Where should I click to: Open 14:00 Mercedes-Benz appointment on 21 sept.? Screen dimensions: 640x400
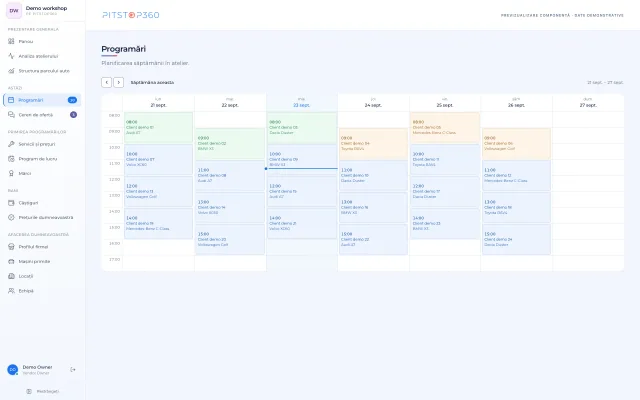tap(158, 224)
